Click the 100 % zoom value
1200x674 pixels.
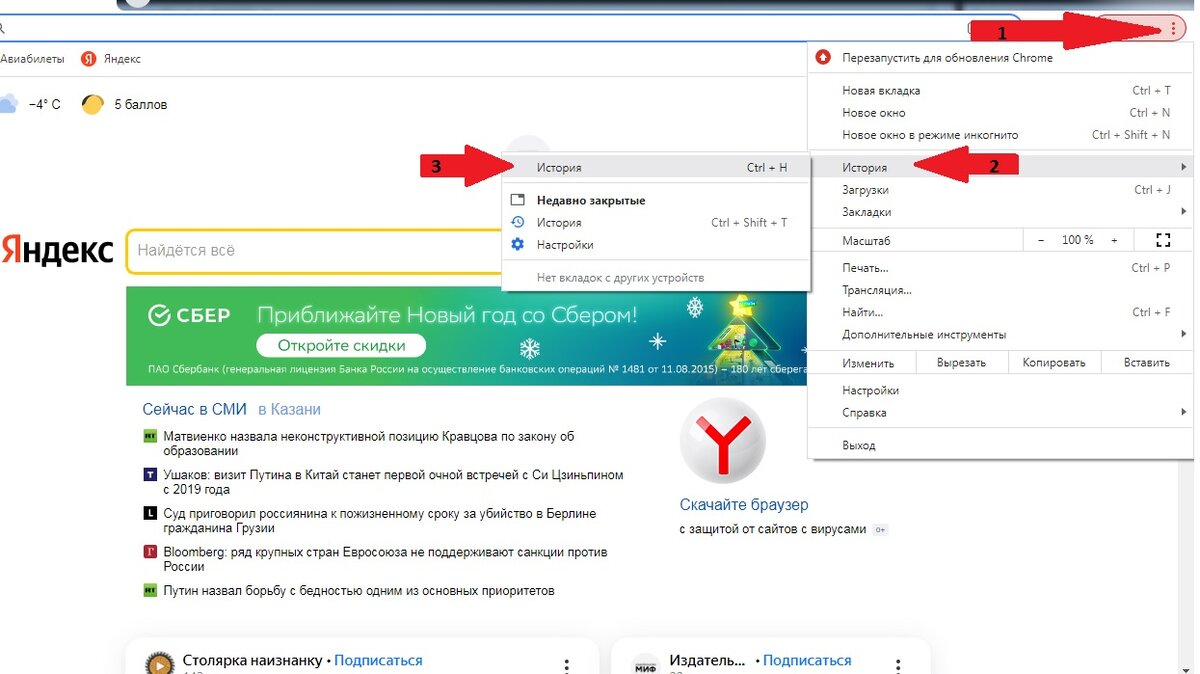(x=1077, y=240)
